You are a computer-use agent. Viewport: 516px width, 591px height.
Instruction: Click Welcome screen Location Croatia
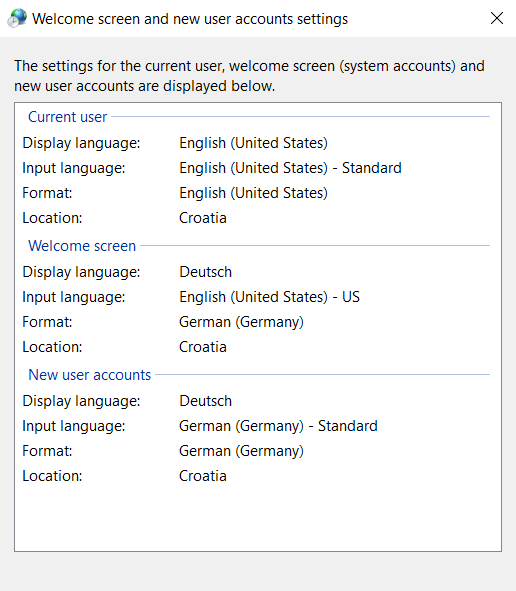[203, 347]
